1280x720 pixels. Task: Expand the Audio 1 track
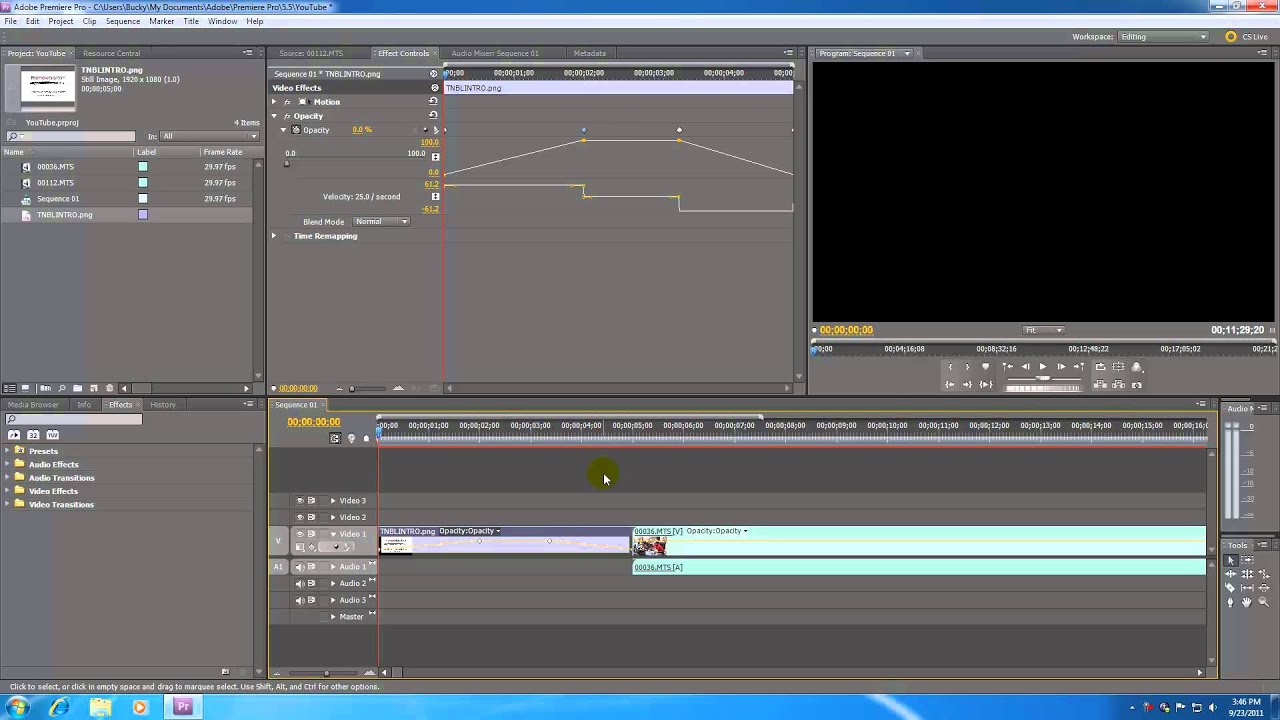click(333, 567)
